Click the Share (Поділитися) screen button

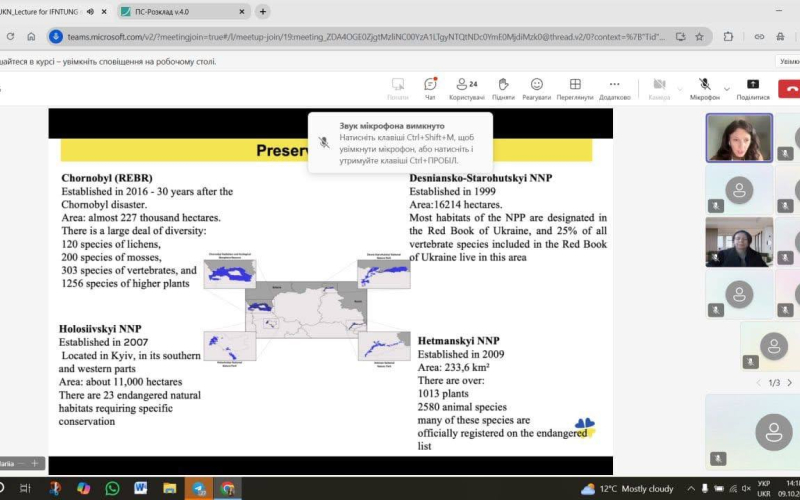[753, 88]
